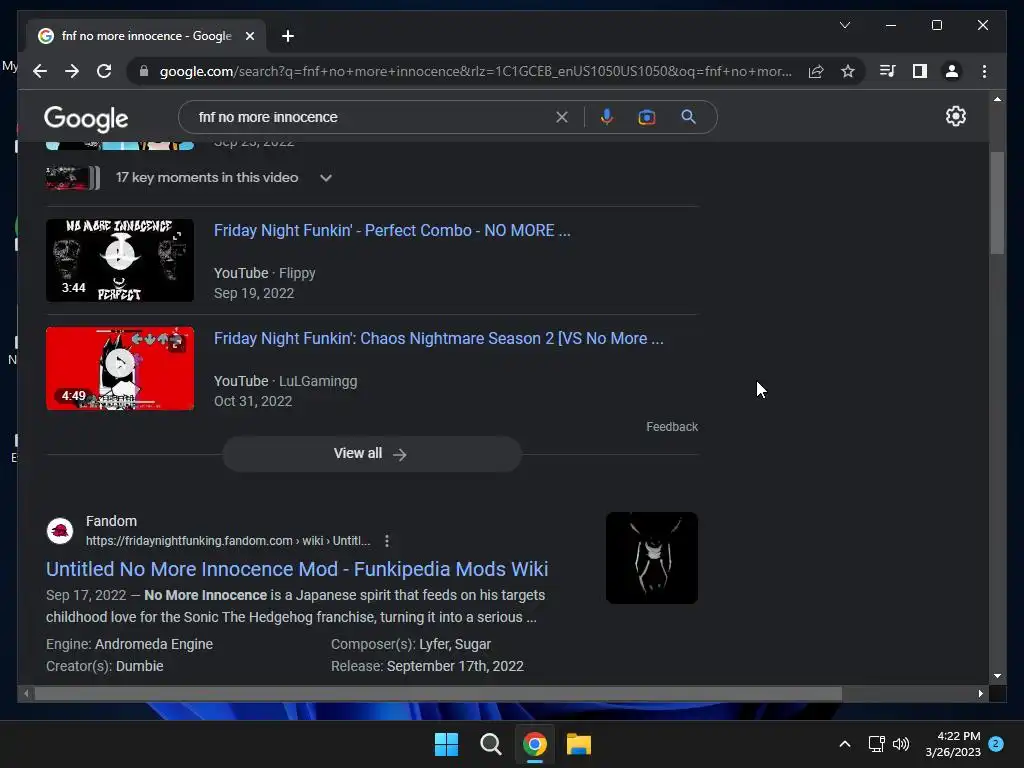This screenshot has width=1024, height=768.
Task: Open 'Untitled No More Innocence Mod' wiki result
Action: pos(296,569)
